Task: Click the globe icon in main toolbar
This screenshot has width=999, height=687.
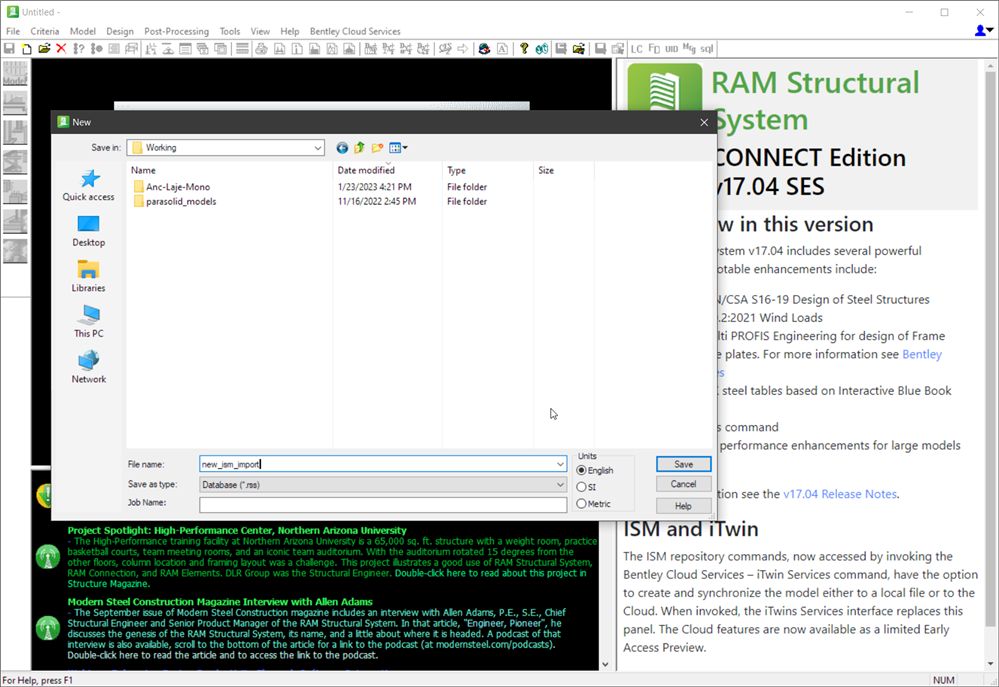Action: tap(484, 48)
